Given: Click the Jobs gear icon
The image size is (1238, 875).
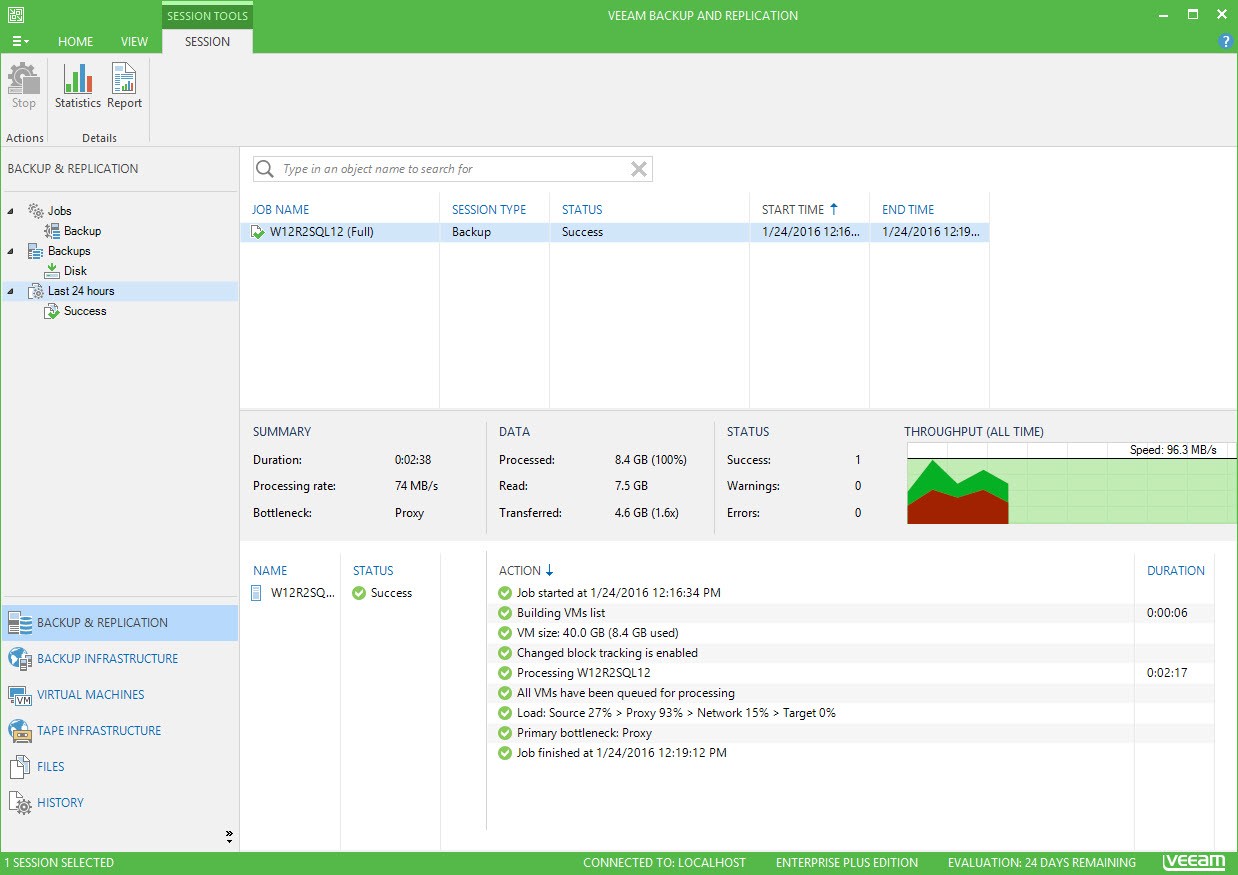Looking at the screenshot, I should 36,211.
